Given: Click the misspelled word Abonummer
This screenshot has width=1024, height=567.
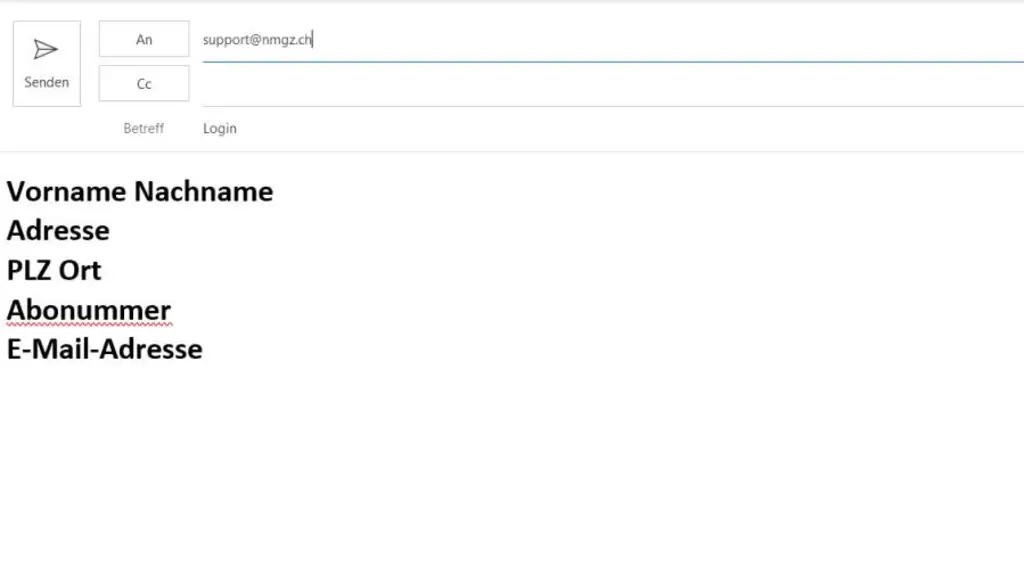Looking at the screenshot, I should point(89,310).
